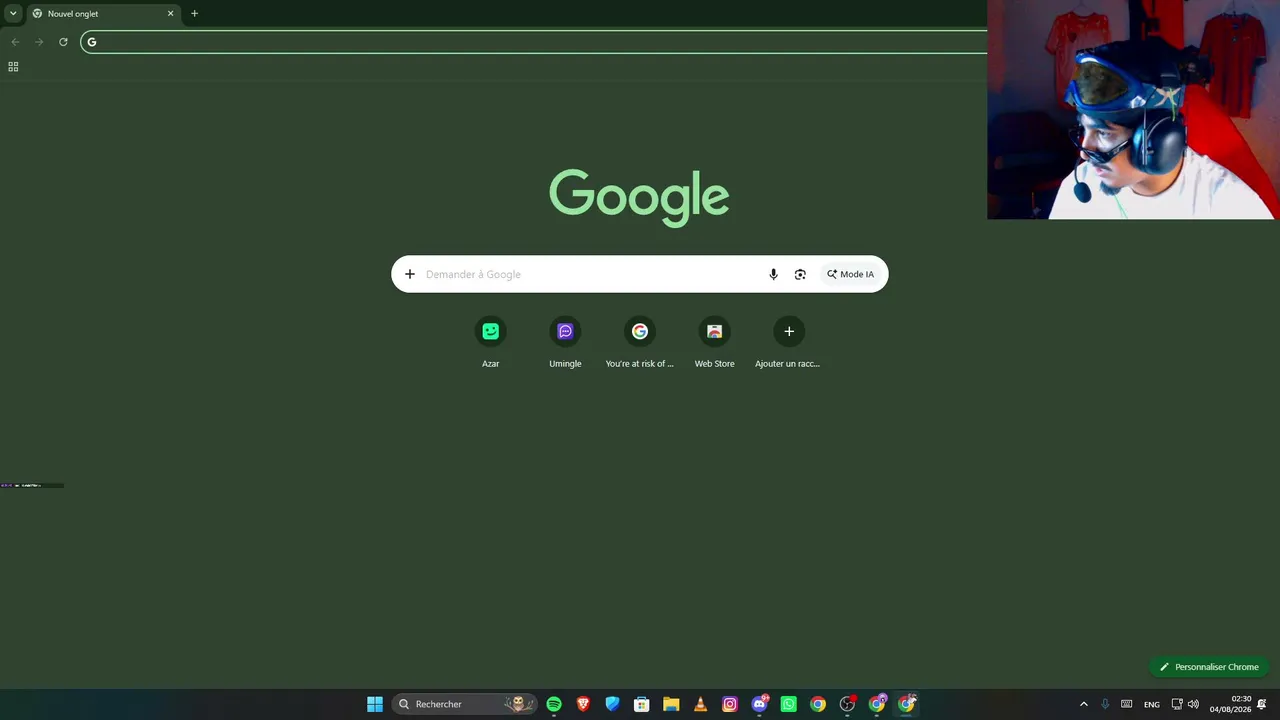Open Microsoft Store from the taskbar
The image size is (1280, 720).
click(x=642, y=704)
